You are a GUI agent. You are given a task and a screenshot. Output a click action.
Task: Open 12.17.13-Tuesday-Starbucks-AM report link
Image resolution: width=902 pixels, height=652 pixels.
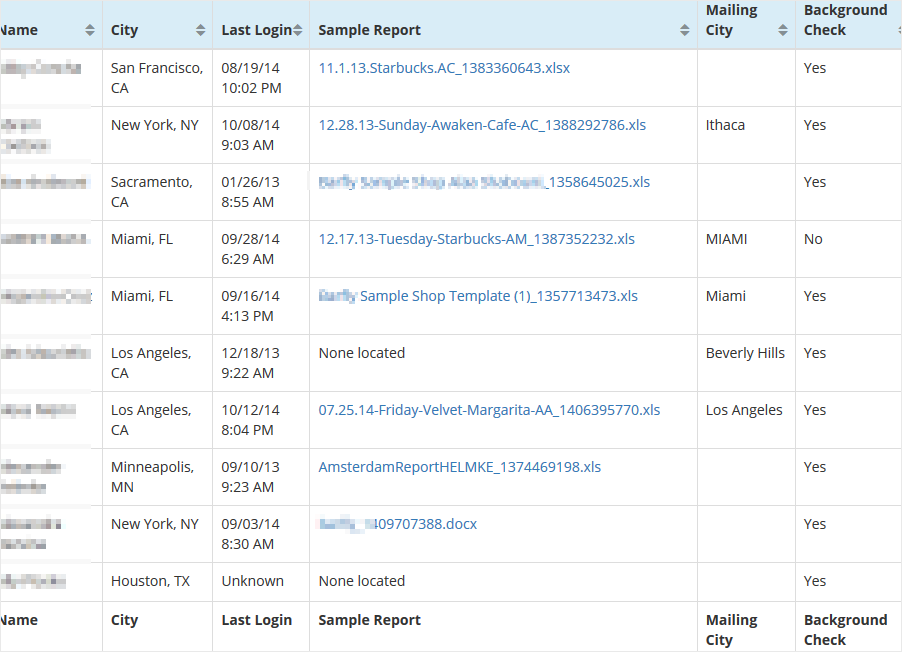[x=476, y=239]
